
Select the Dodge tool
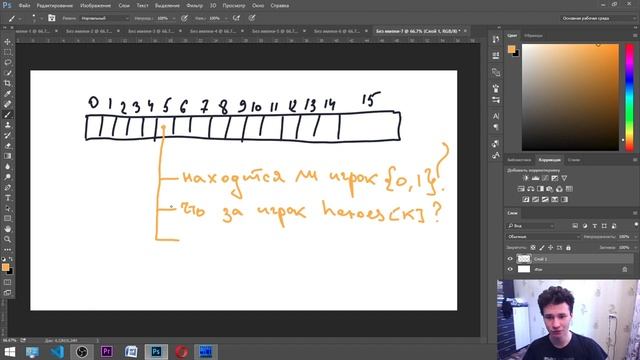[x=7, y=177]
